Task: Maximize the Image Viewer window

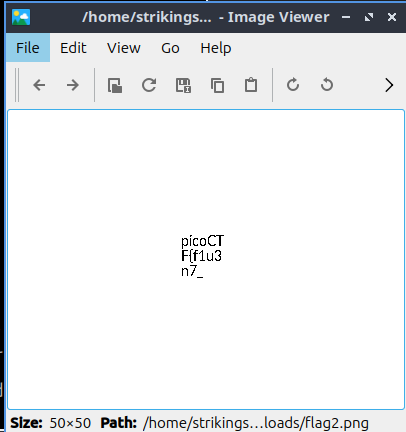Action: tap(369, 17)
